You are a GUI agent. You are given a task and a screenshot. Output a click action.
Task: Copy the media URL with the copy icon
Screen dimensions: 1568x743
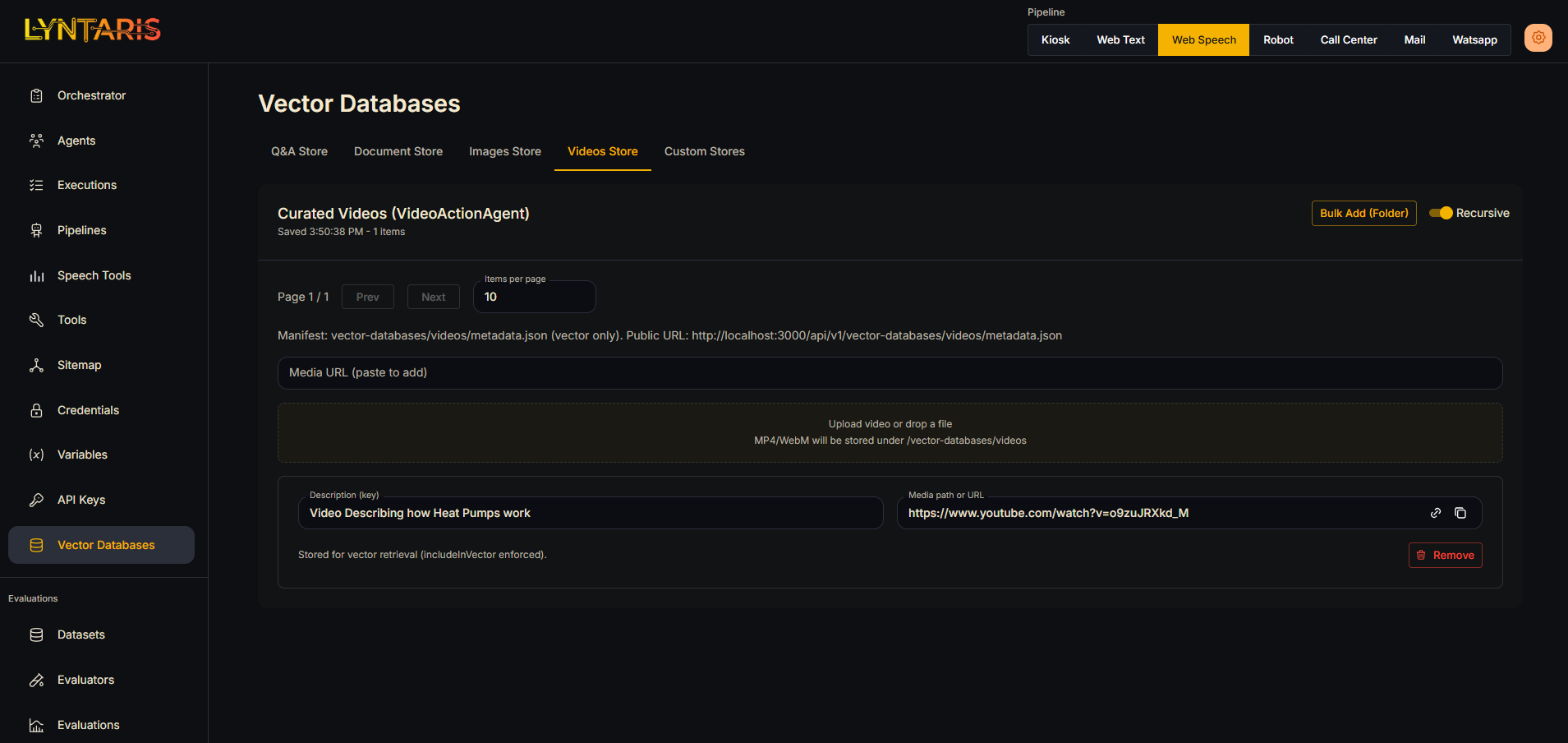click(1460, 513)
